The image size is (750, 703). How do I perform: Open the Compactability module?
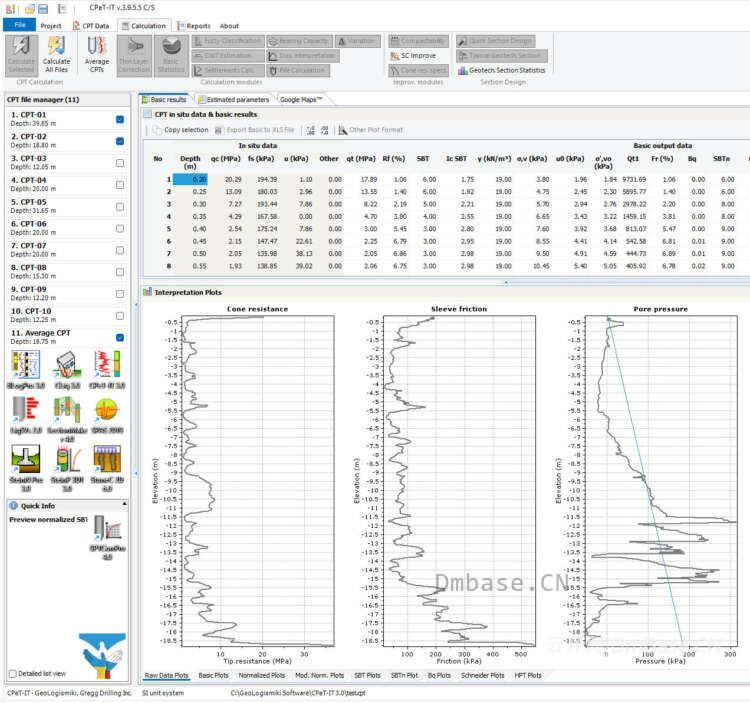[419, 41]
